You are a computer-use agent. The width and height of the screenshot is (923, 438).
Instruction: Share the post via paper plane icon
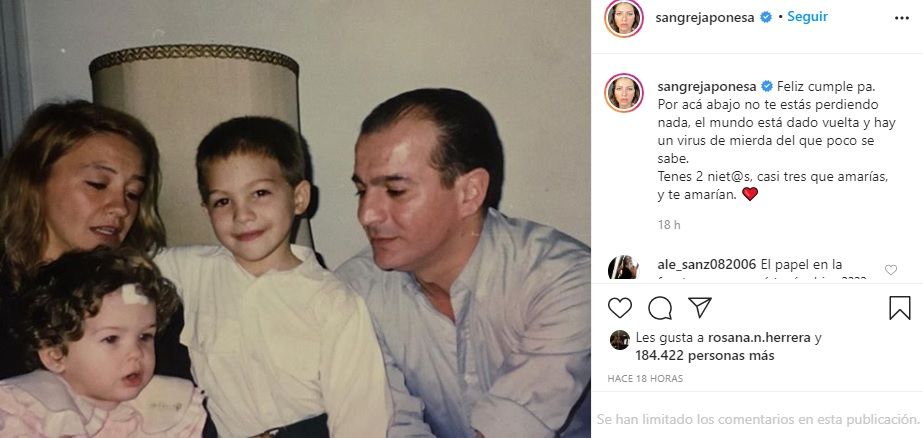click(x=700, y=307)
